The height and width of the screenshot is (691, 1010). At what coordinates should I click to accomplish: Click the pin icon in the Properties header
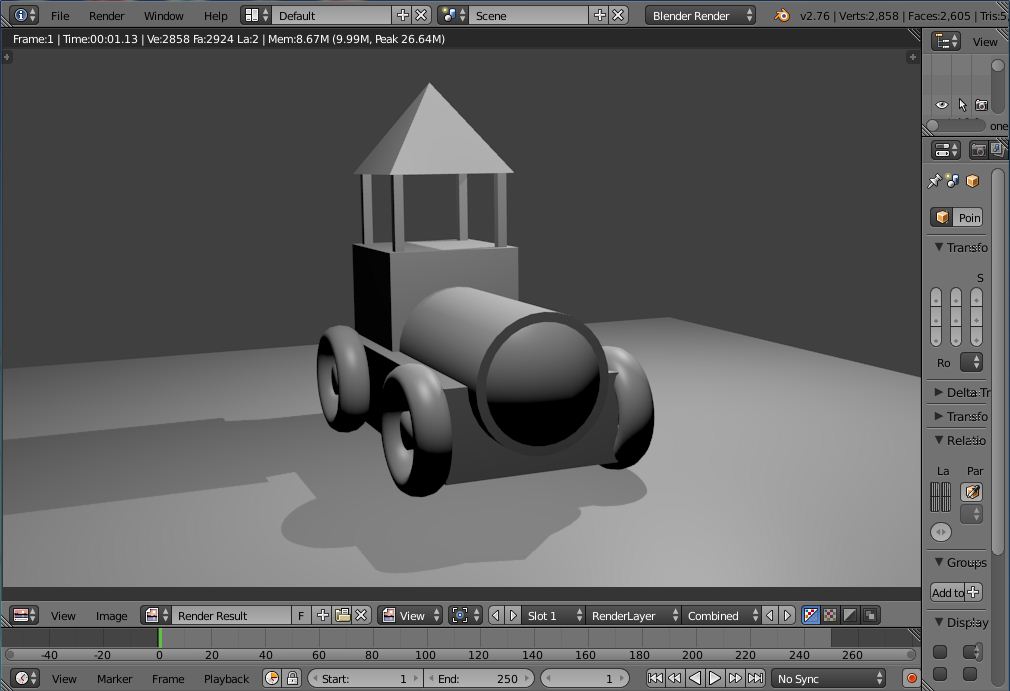point(934,180)
